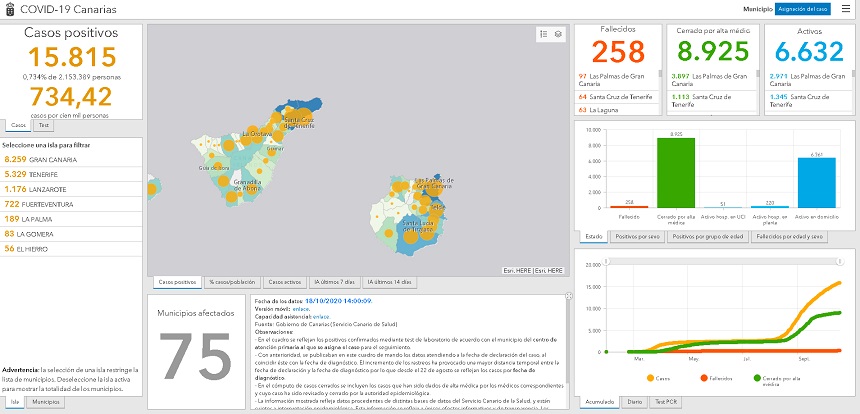This screenshot has height=414, width=860.
Task: Click the Canarias government logo
Action: pyautogui.click(x=9, y=9)
